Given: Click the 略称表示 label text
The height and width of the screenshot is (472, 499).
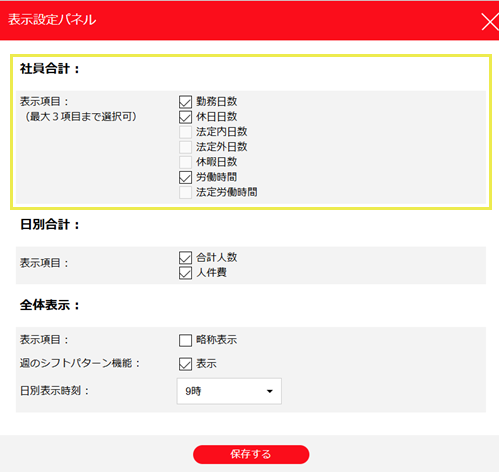Looking at the screenshot, I should 217,340.
